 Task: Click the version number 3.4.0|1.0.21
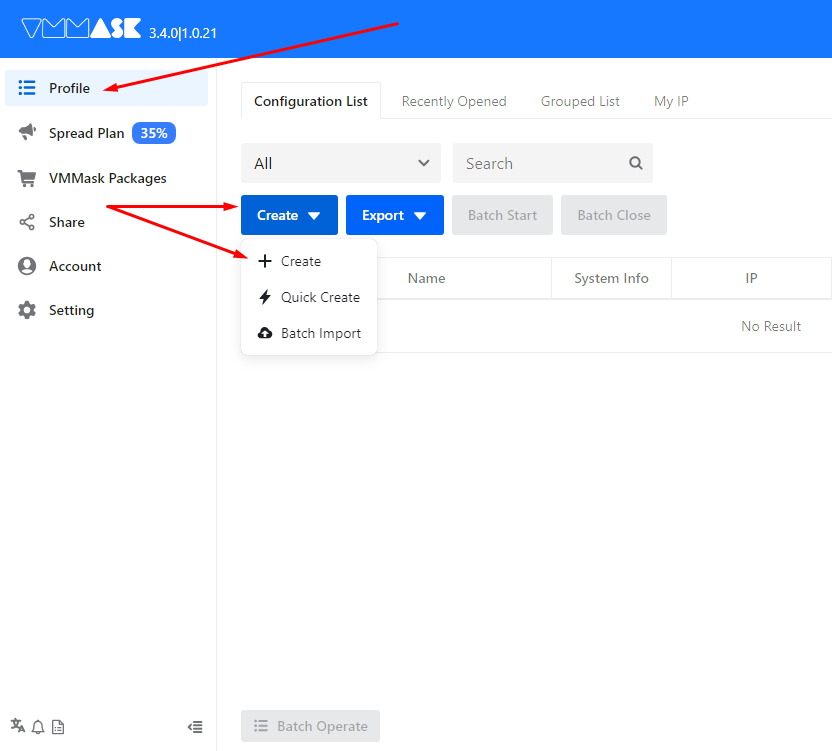click(183, 33)
